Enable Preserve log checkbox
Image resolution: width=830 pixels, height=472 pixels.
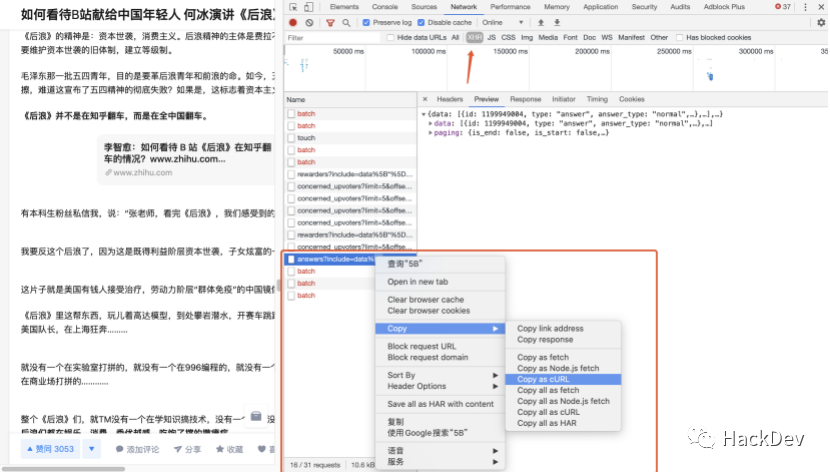point(366,23)
